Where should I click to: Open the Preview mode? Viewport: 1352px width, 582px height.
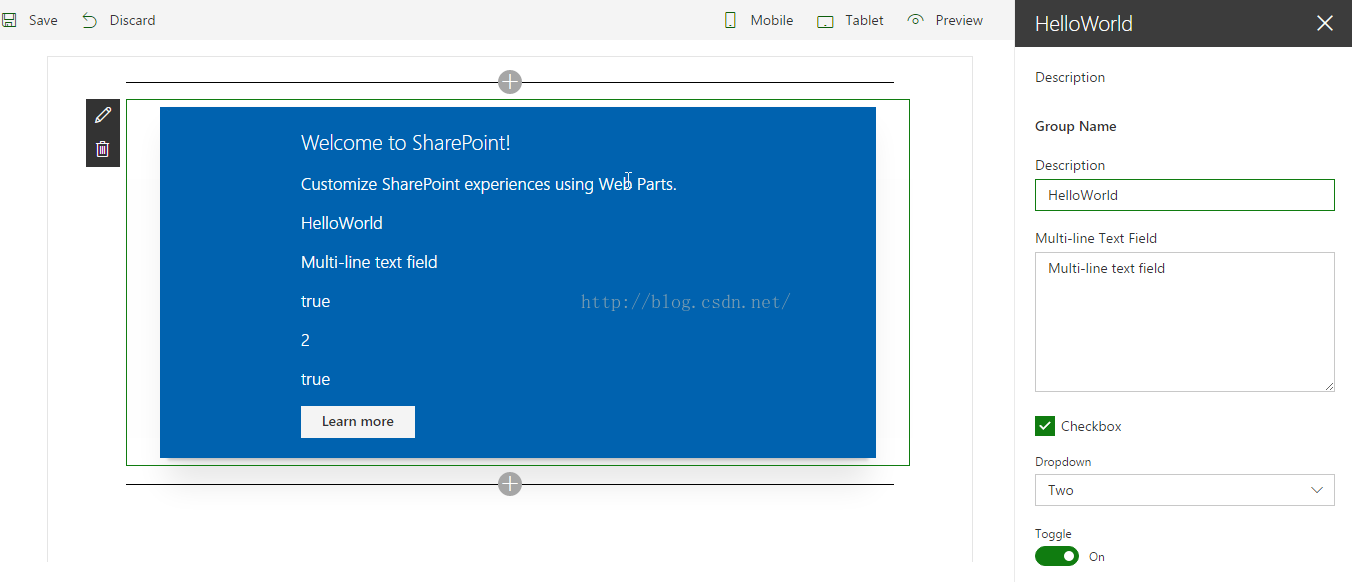click(945, 20)
